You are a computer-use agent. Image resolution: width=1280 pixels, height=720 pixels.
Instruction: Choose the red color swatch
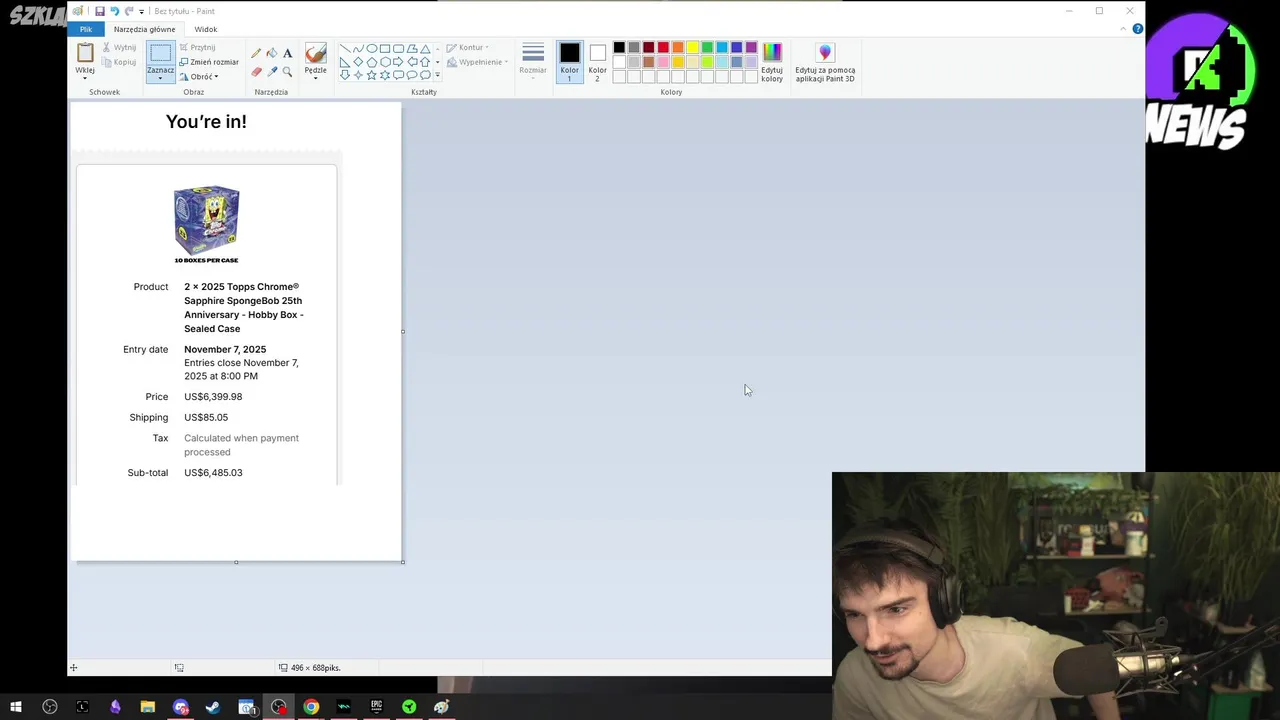pos(663,47)
